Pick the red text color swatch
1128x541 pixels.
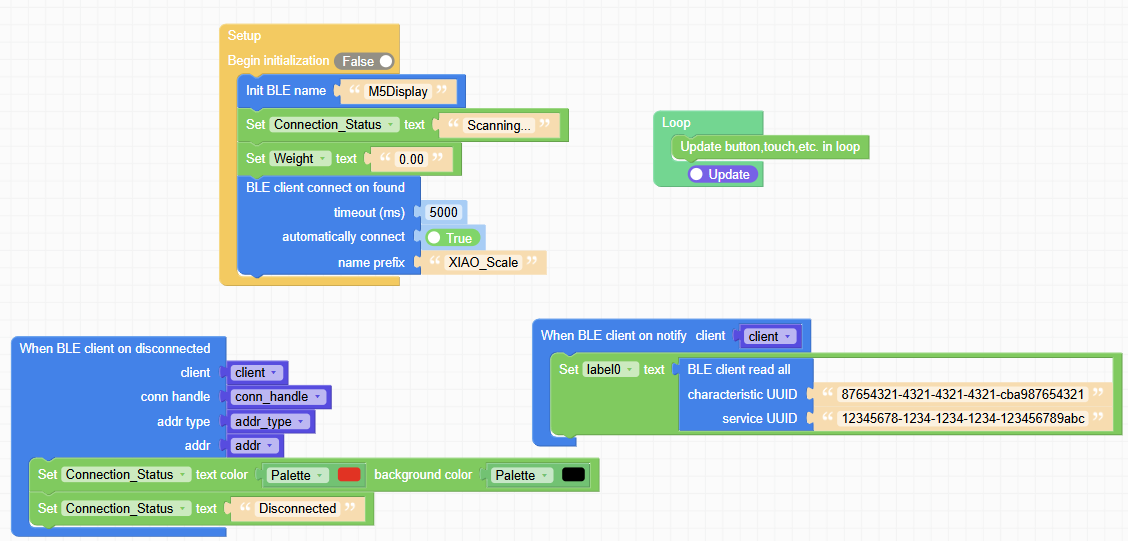coord(349,475)
